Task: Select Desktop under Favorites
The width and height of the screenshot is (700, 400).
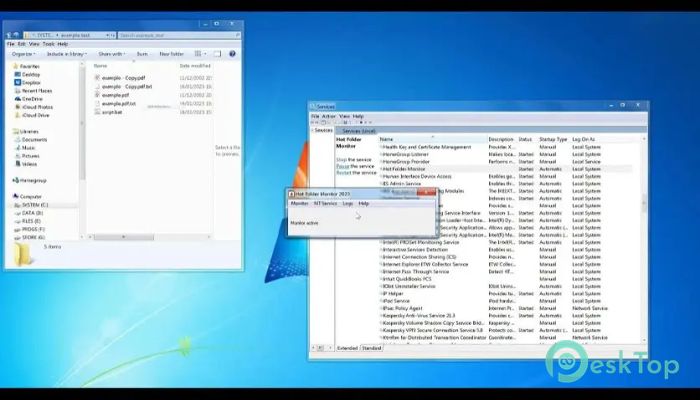Action: tap(27, 75)
